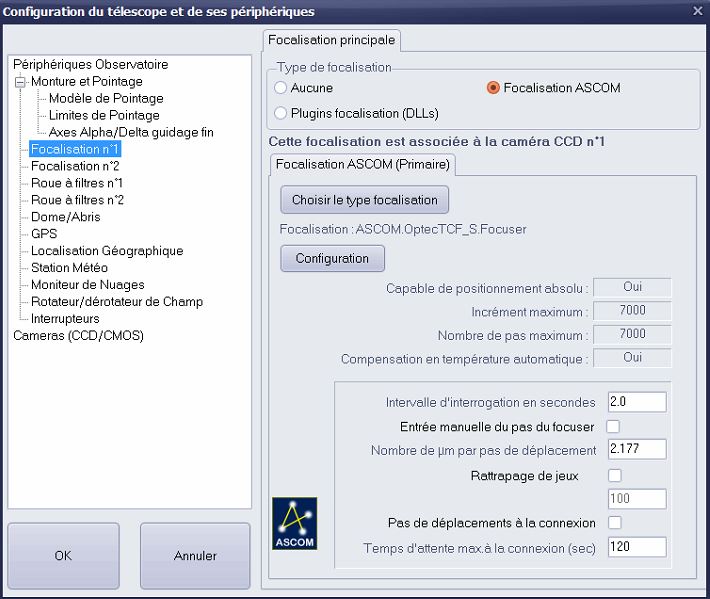Close the configuration dialog window
Viewport: 710px width, 599px height.
coord(697,11)
